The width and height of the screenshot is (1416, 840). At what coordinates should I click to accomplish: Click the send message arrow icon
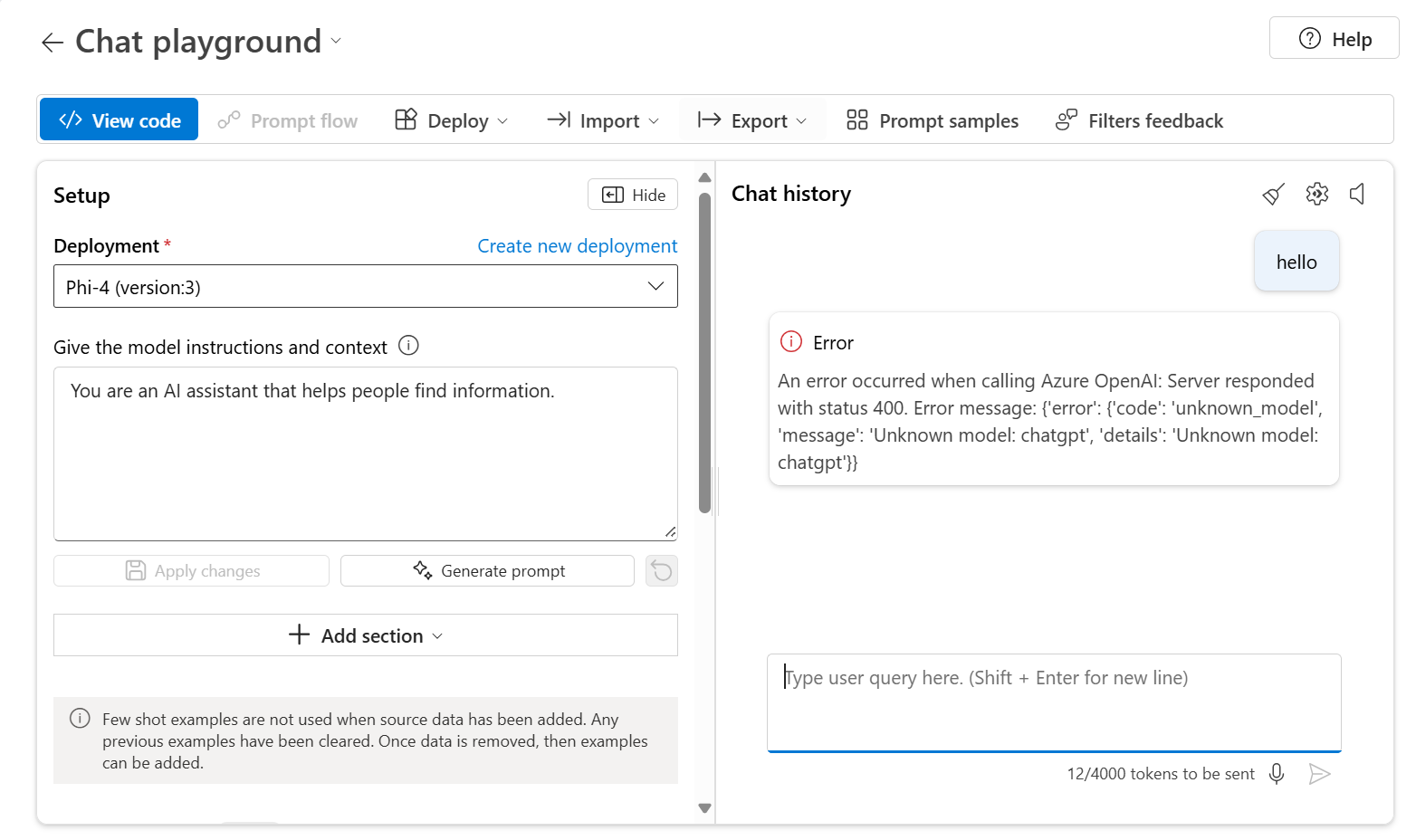click(x=1320, y=773)
